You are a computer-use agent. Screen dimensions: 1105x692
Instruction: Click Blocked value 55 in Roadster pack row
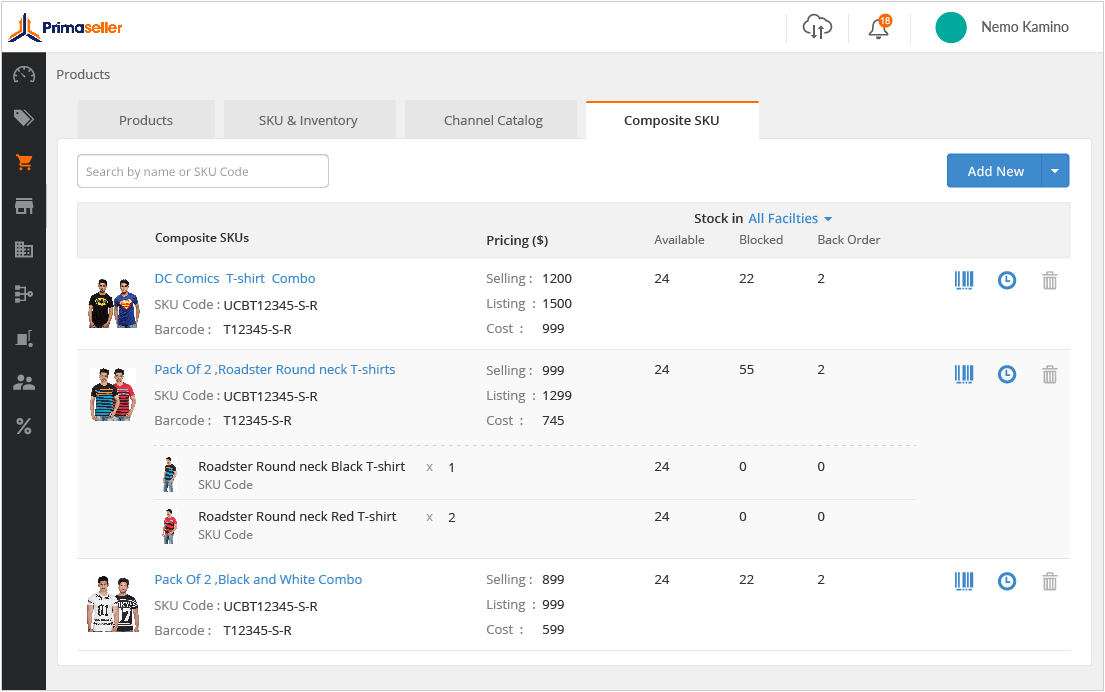[746, 370]
